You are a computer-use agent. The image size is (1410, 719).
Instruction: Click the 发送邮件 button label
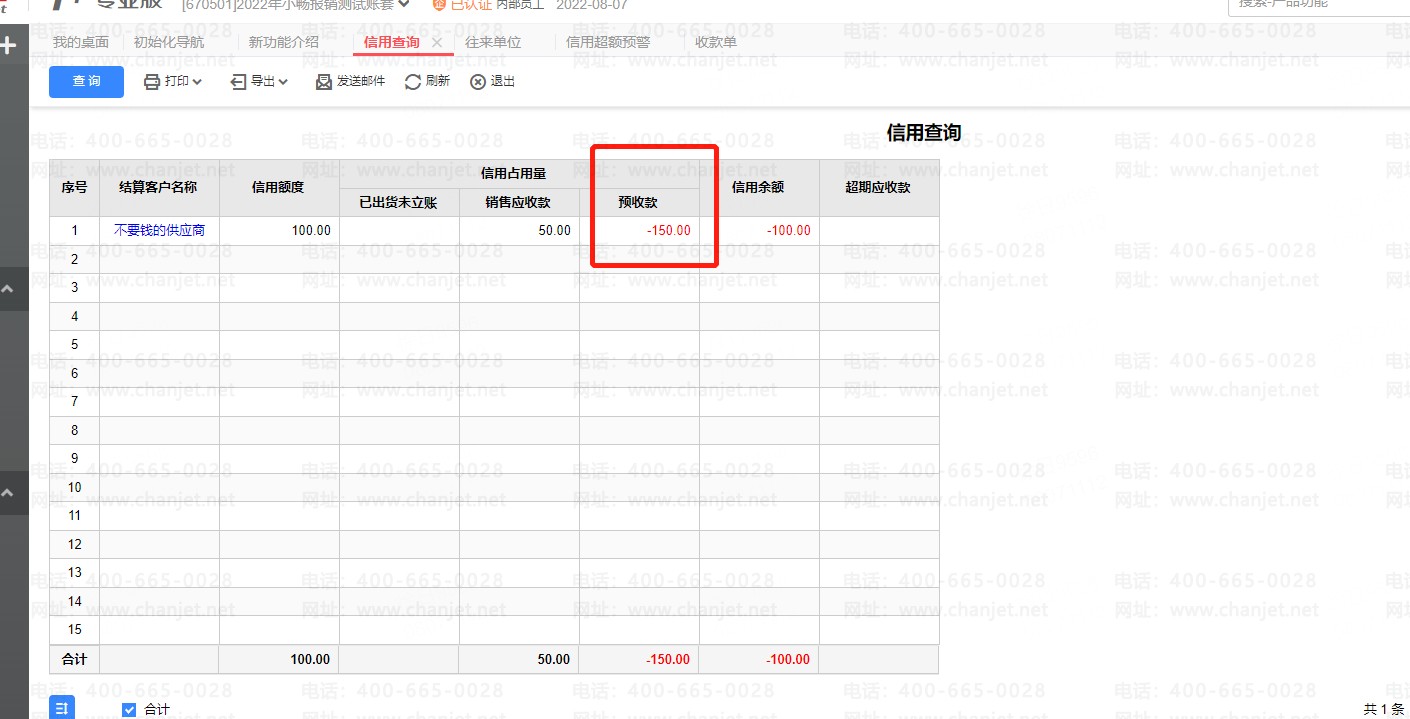coord(361,82)
